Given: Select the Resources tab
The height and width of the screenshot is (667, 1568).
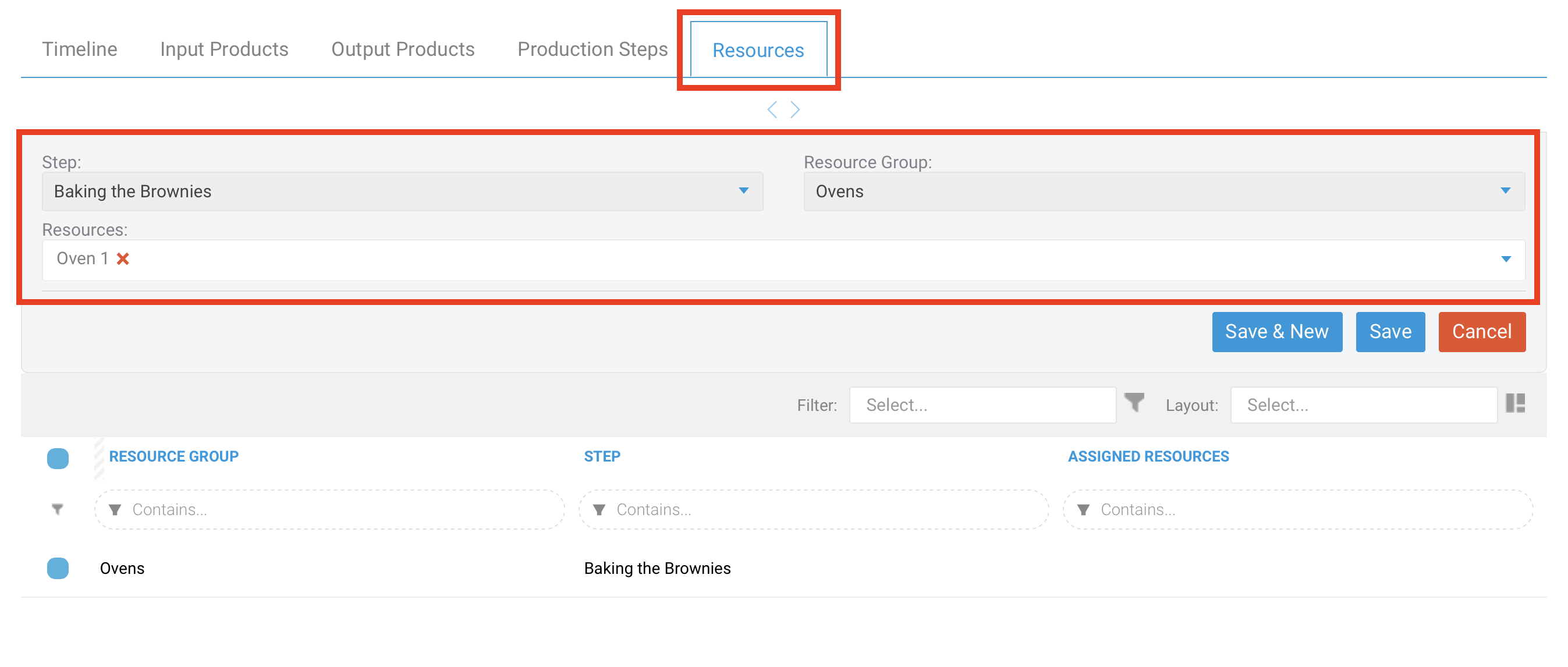Looking at the screenshot, I should pyautogui.click(x=758, y=50).
